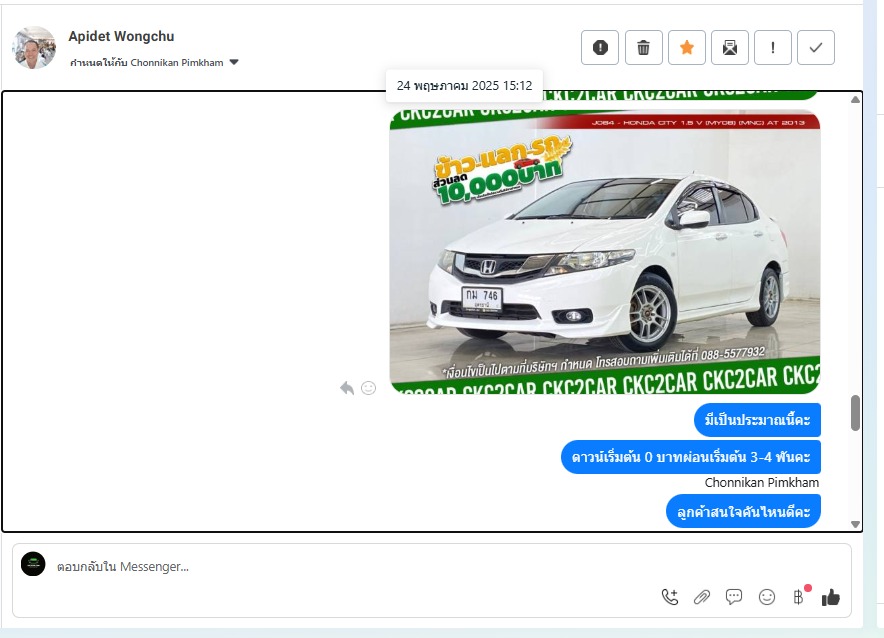Attach a file using paperclip icon
Screen dimensions: 884x638
tap(702, 597)
